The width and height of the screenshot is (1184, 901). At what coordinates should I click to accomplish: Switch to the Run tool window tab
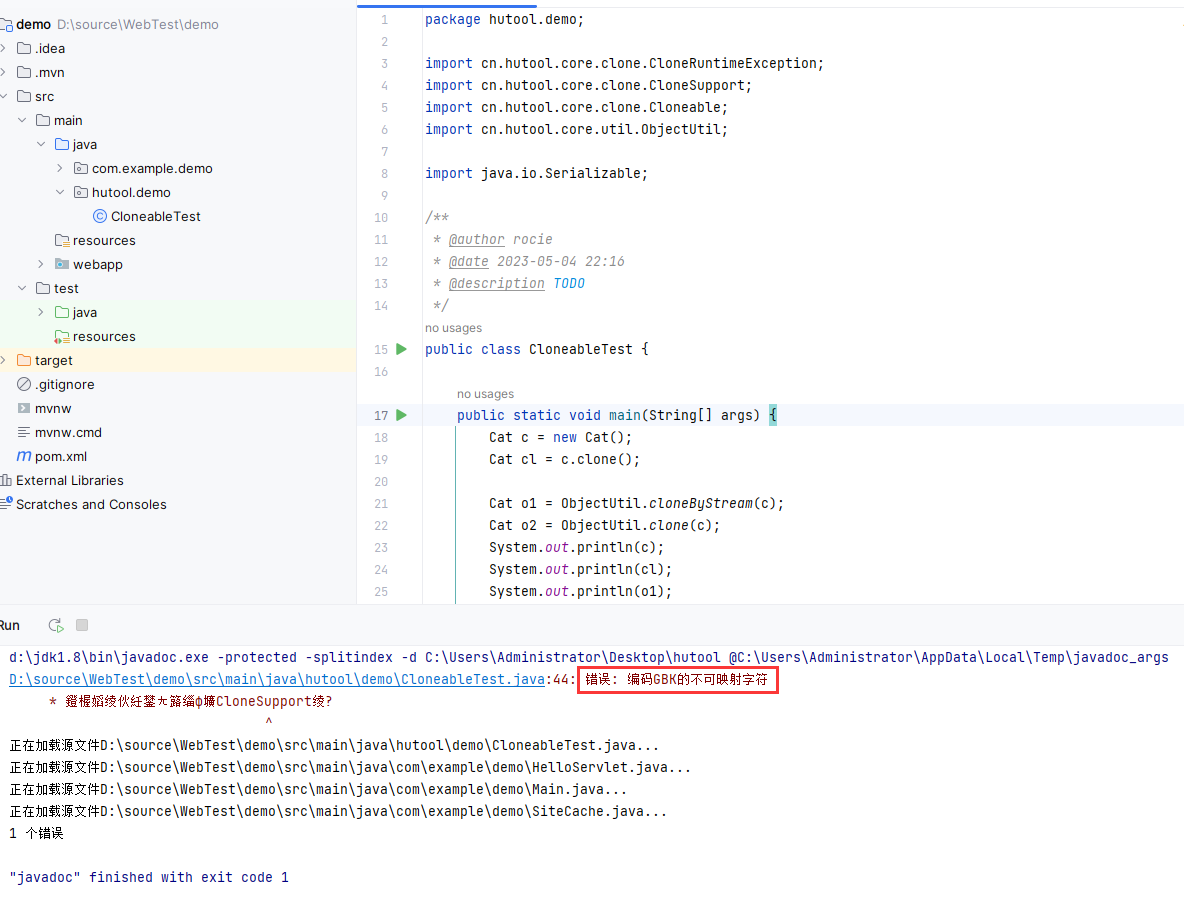(x=10, y=624)
